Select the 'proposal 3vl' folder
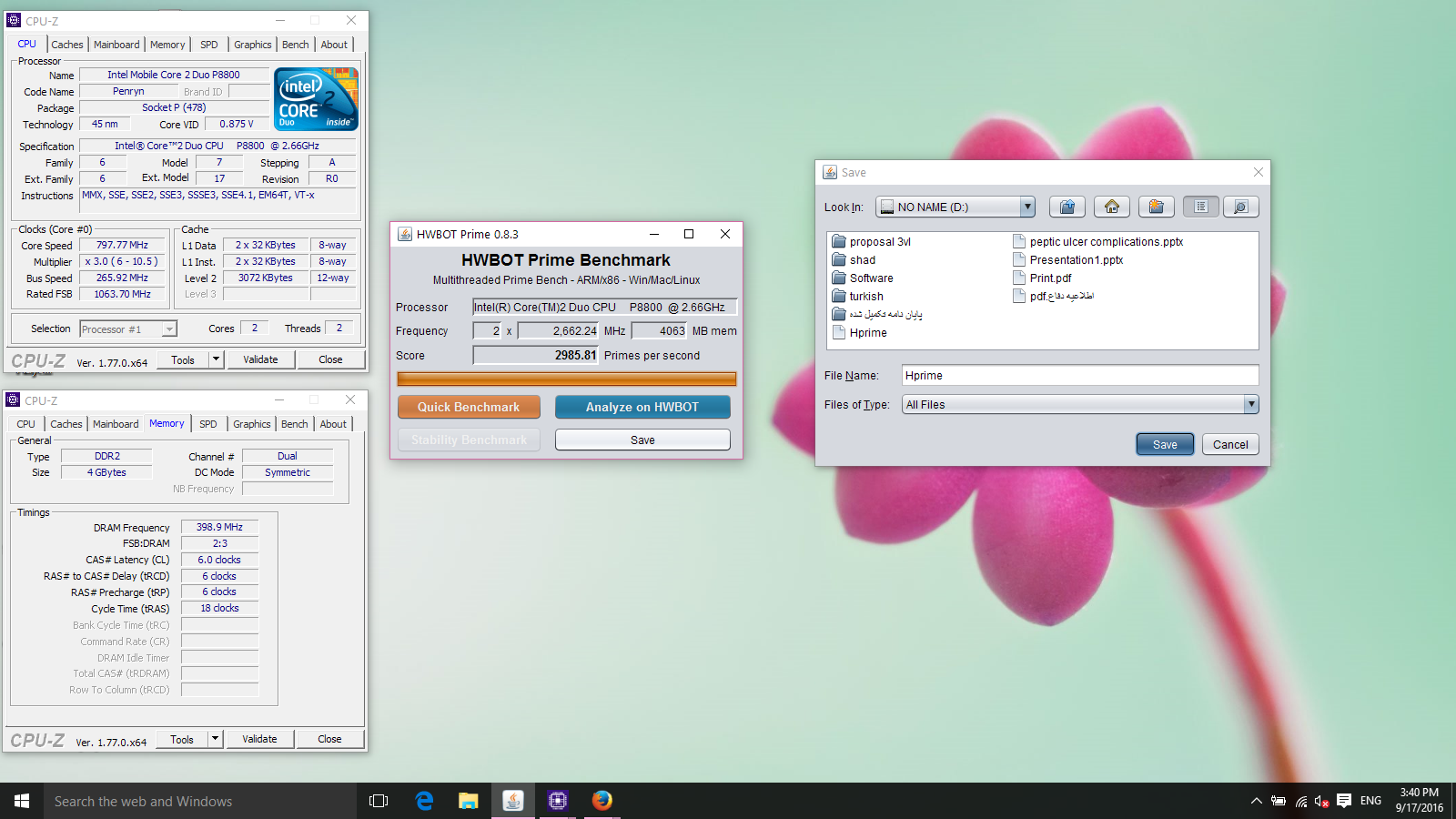This screenshot has width=1456, height=819. click(871, 242)
